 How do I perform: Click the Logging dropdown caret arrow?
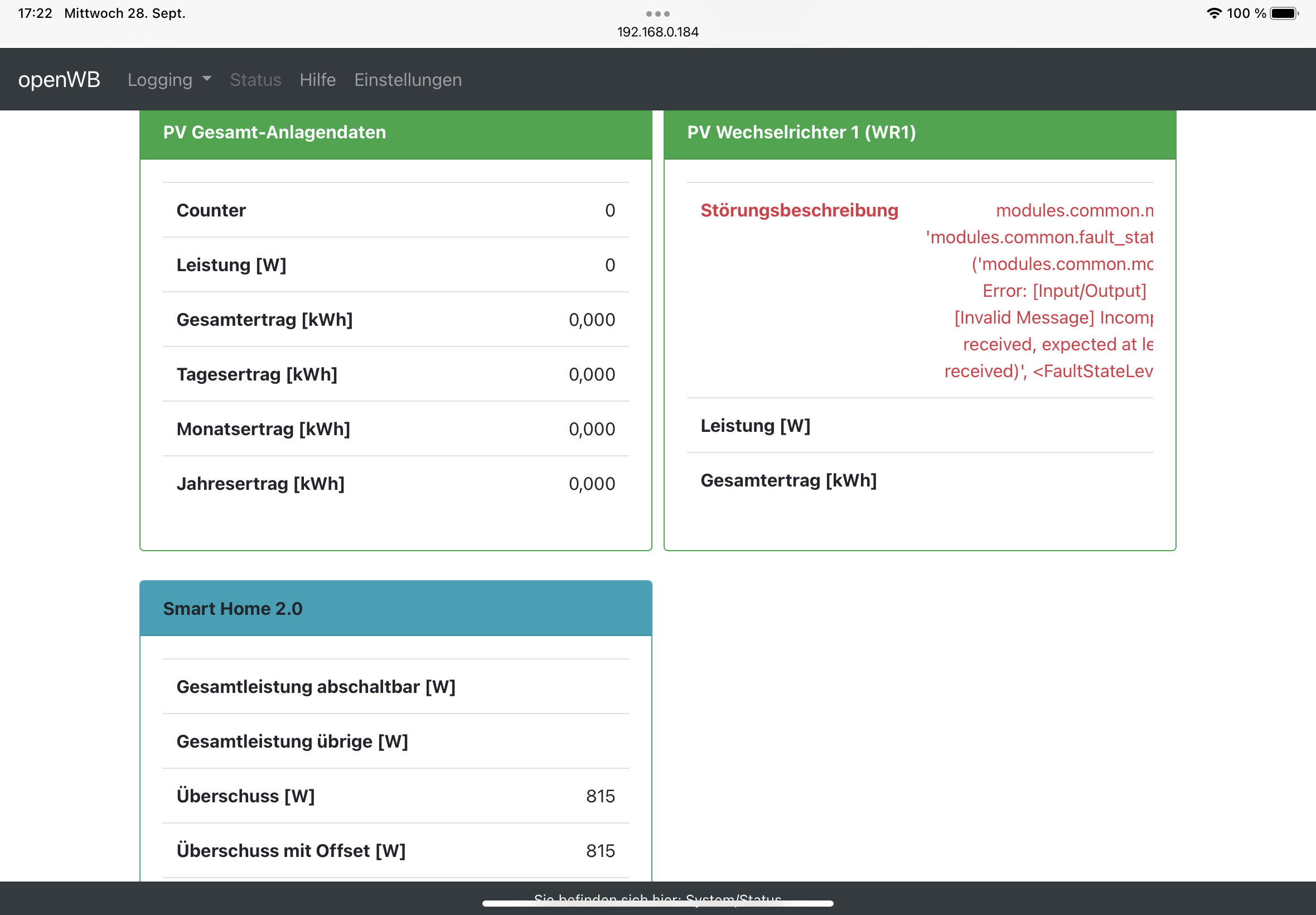coord(207,79)
